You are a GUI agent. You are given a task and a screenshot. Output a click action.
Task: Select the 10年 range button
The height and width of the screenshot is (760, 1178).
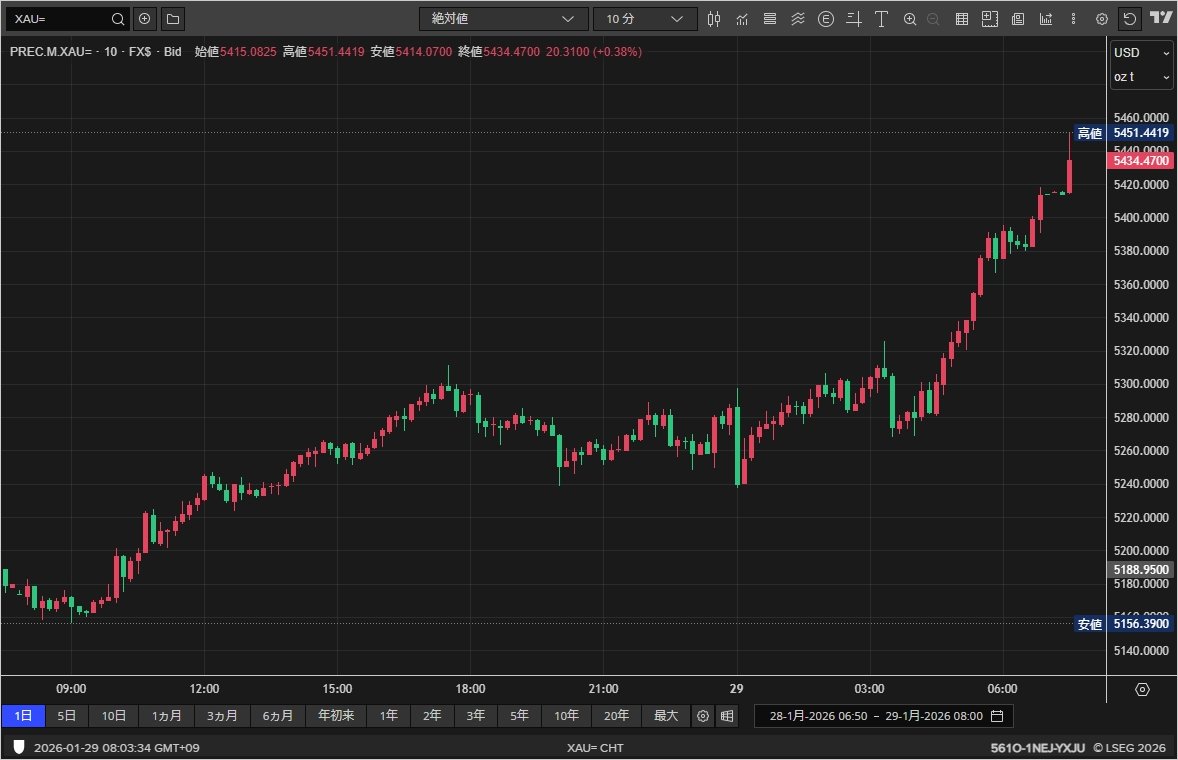coord(566,716)
